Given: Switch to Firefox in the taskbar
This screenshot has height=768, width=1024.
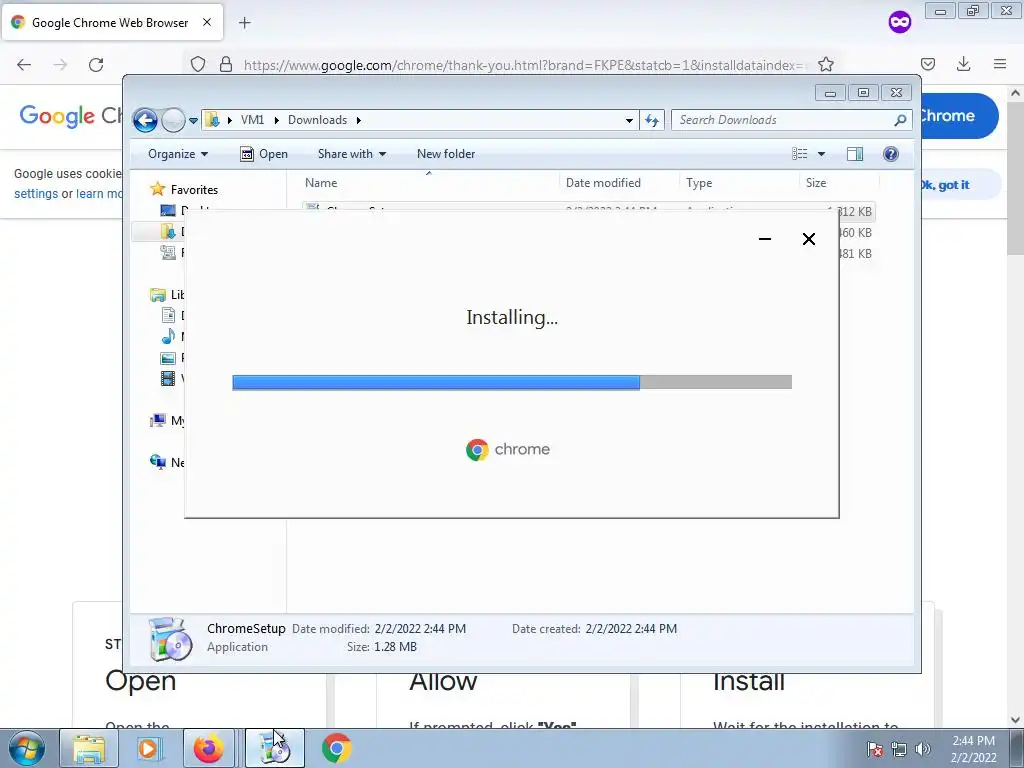Looking at the screenshot, I should [208, 748].
